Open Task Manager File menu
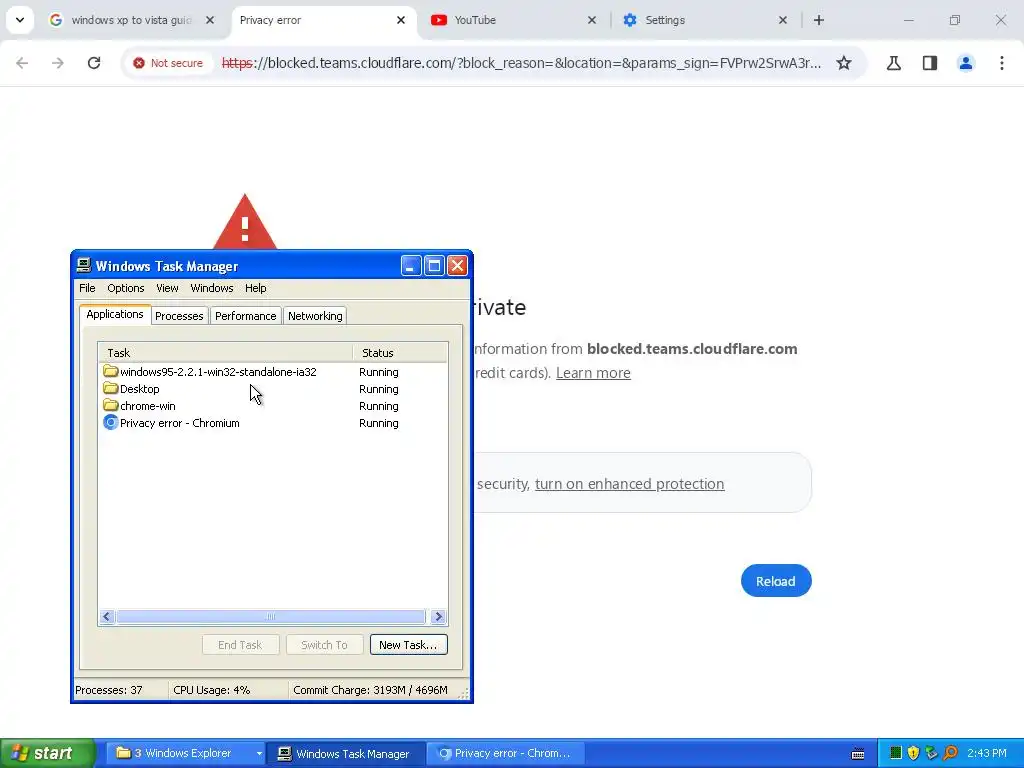Screen dimensions: 1024x768 [87, 288]
